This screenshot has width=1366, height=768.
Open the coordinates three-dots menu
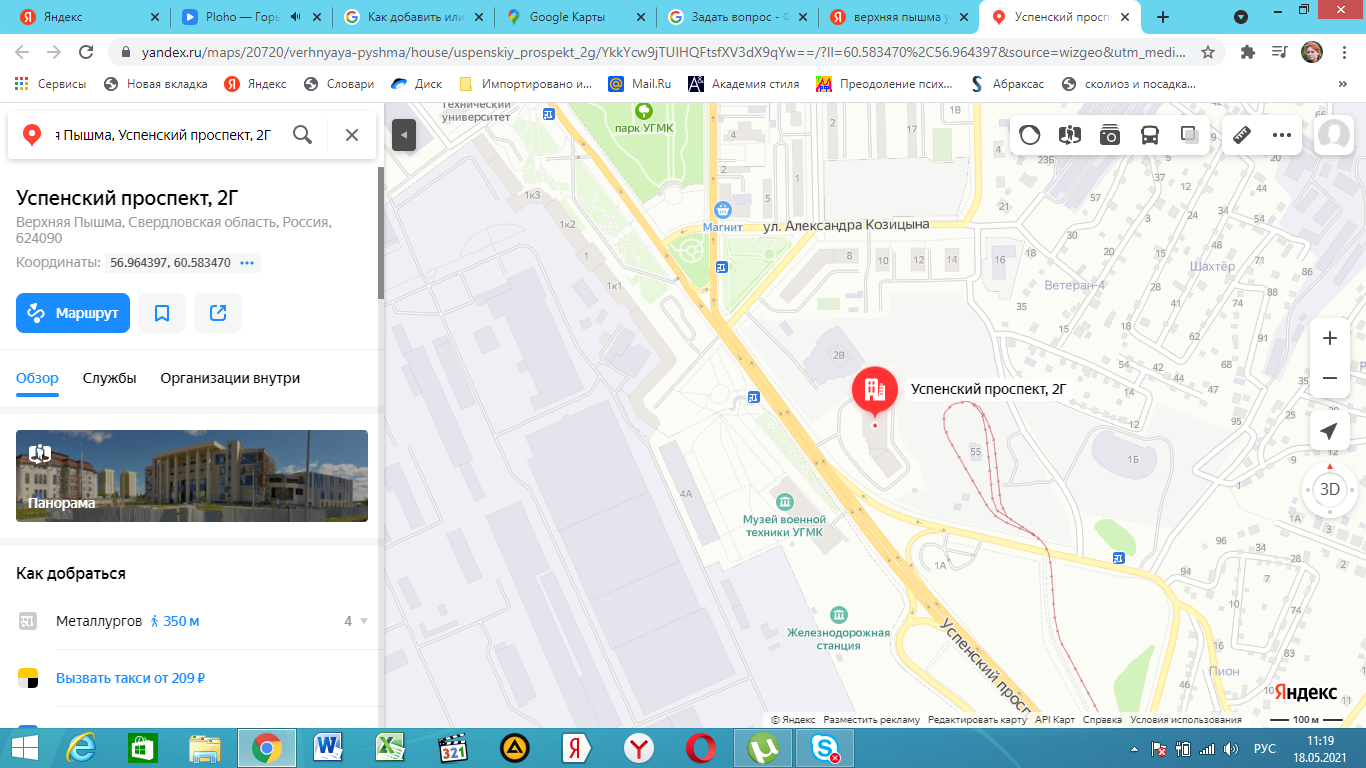pyautogui.click(x=248, y=263)
